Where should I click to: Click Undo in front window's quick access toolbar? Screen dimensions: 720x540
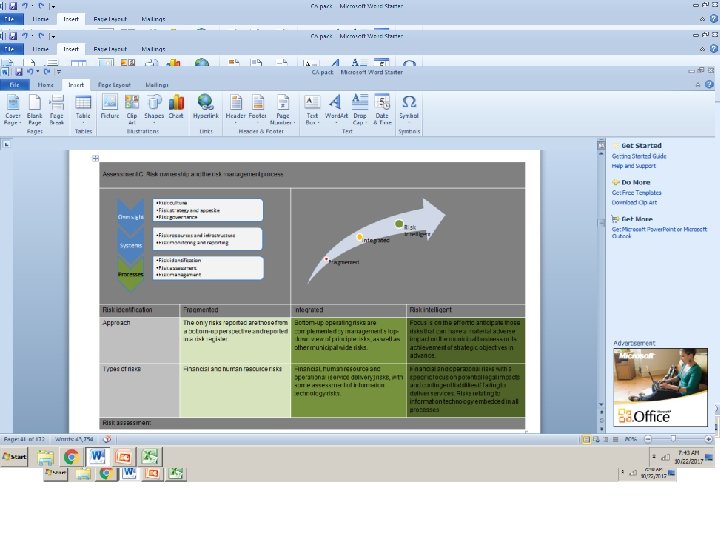pos(30,72)
